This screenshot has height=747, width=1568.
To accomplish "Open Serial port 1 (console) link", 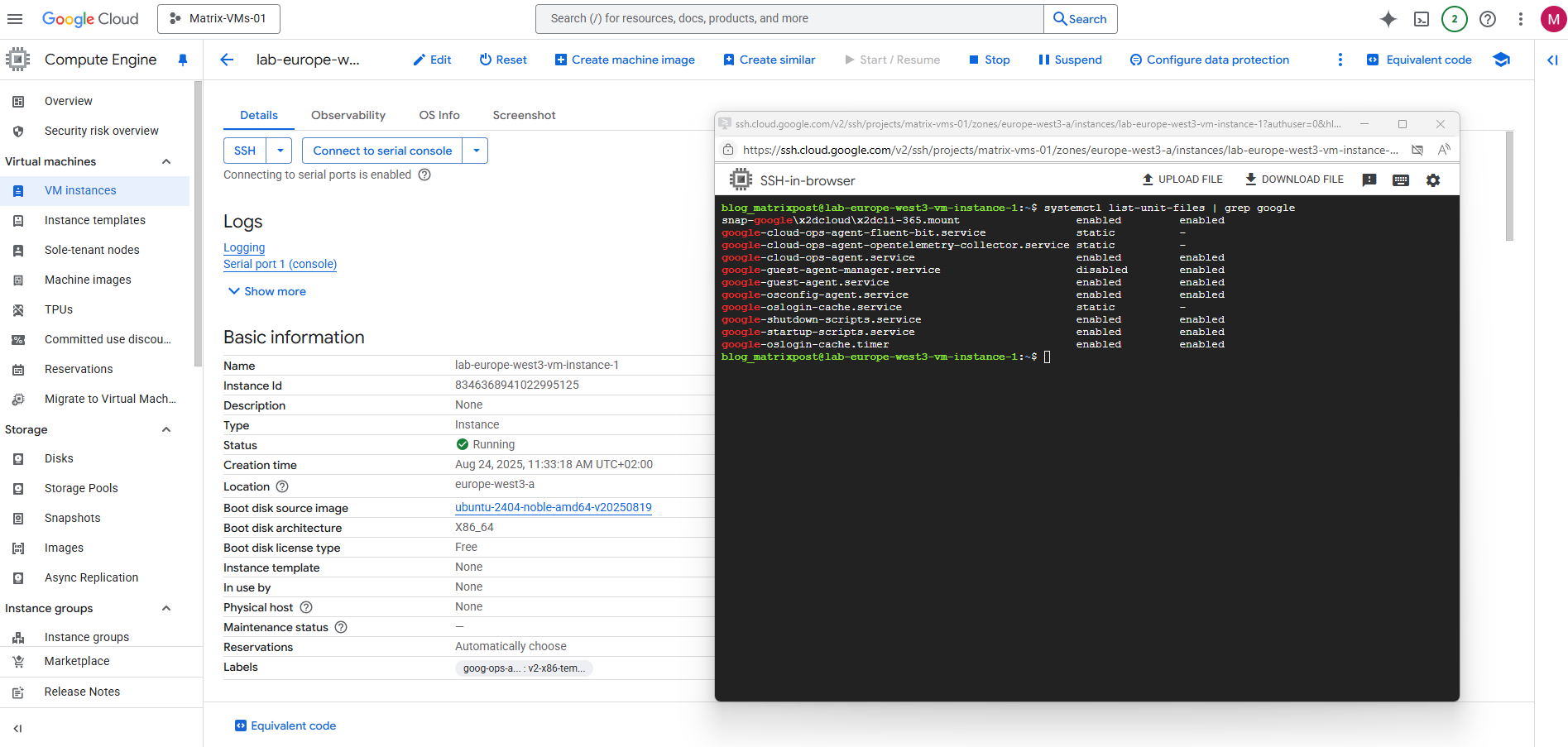I will [x=280, y=264].
